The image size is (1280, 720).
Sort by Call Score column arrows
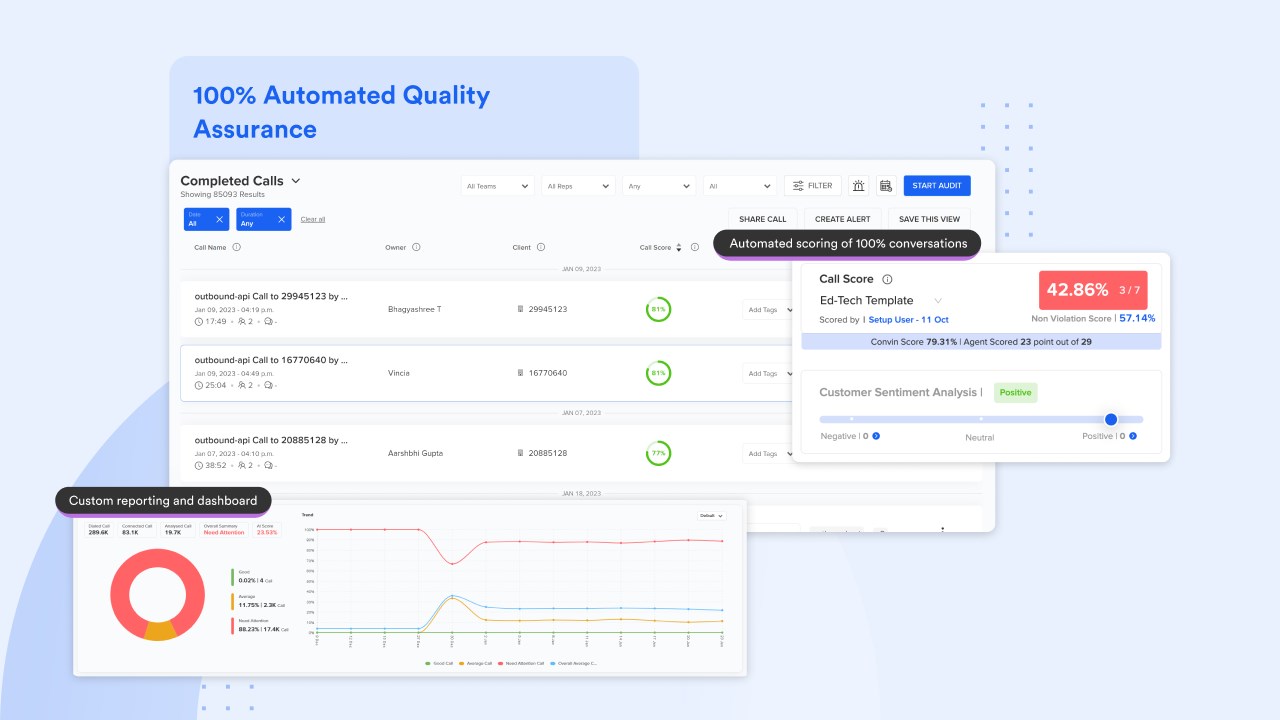tap(679, 247)
